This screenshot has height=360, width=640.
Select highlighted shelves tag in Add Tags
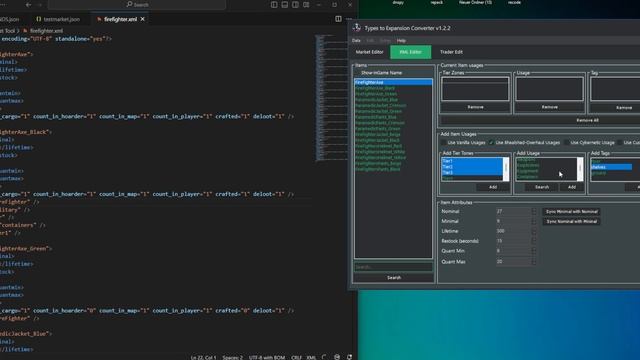tap(611, 167)
